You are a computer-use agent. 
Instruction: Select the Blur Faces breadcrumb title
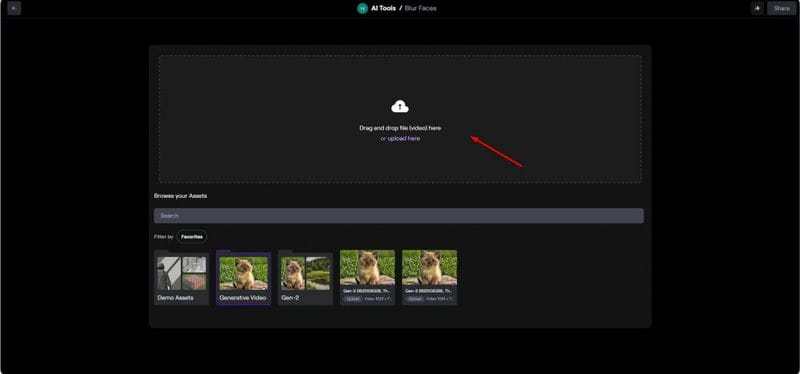[420, 8]
